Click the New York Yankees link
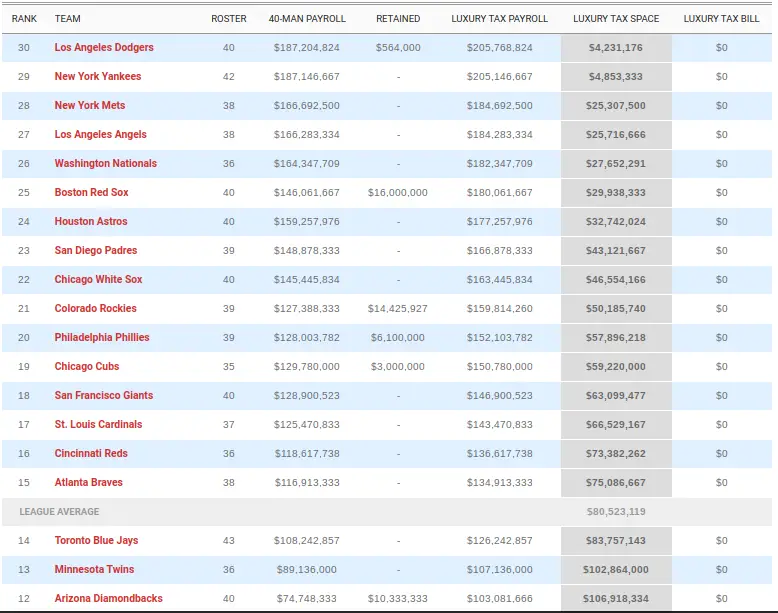This screenshot has height=613, width=778. coord(98,77)
